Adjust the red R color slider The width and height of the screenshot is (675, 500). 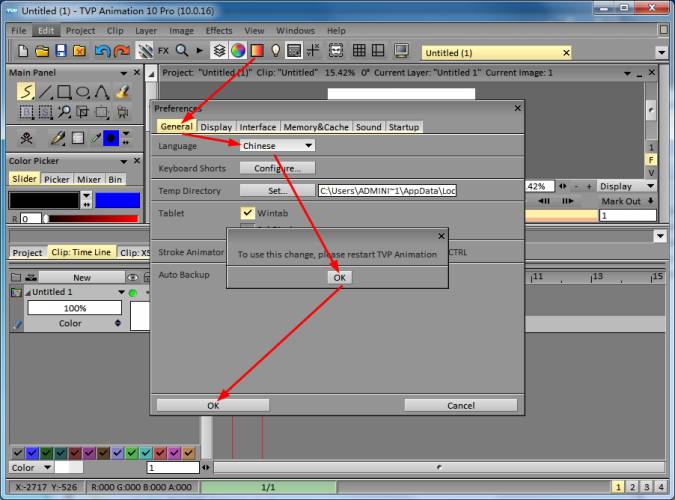[93, 219]
